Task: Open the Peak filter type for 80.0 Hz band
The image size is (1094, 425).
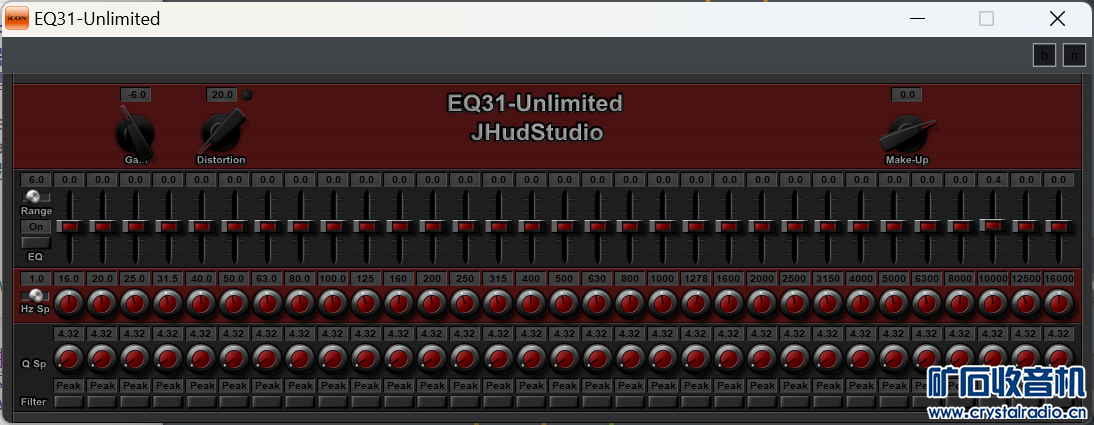Action: [x=300, y=385]
